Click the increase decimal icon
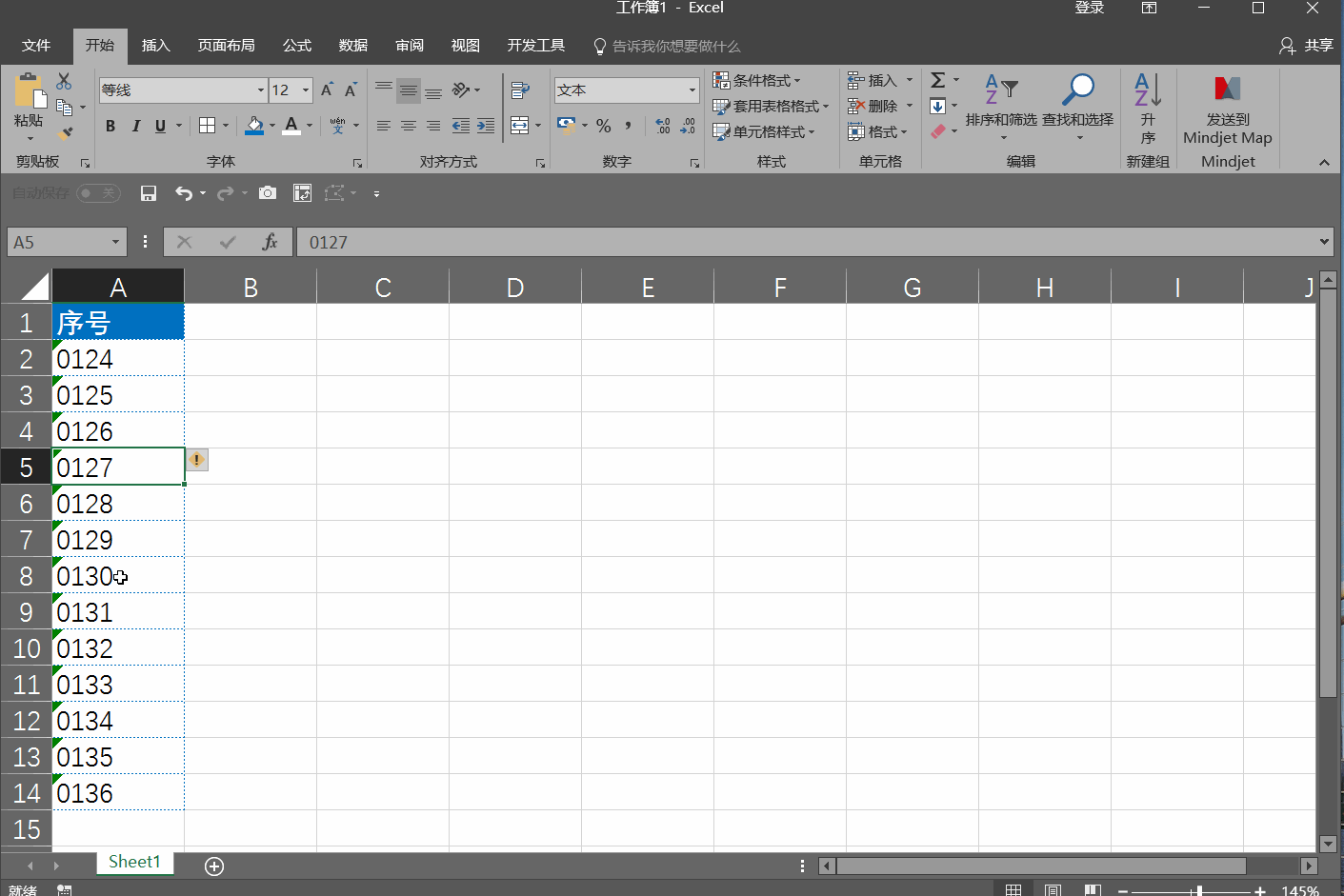1344x896 pixels. tap(663, 126)
